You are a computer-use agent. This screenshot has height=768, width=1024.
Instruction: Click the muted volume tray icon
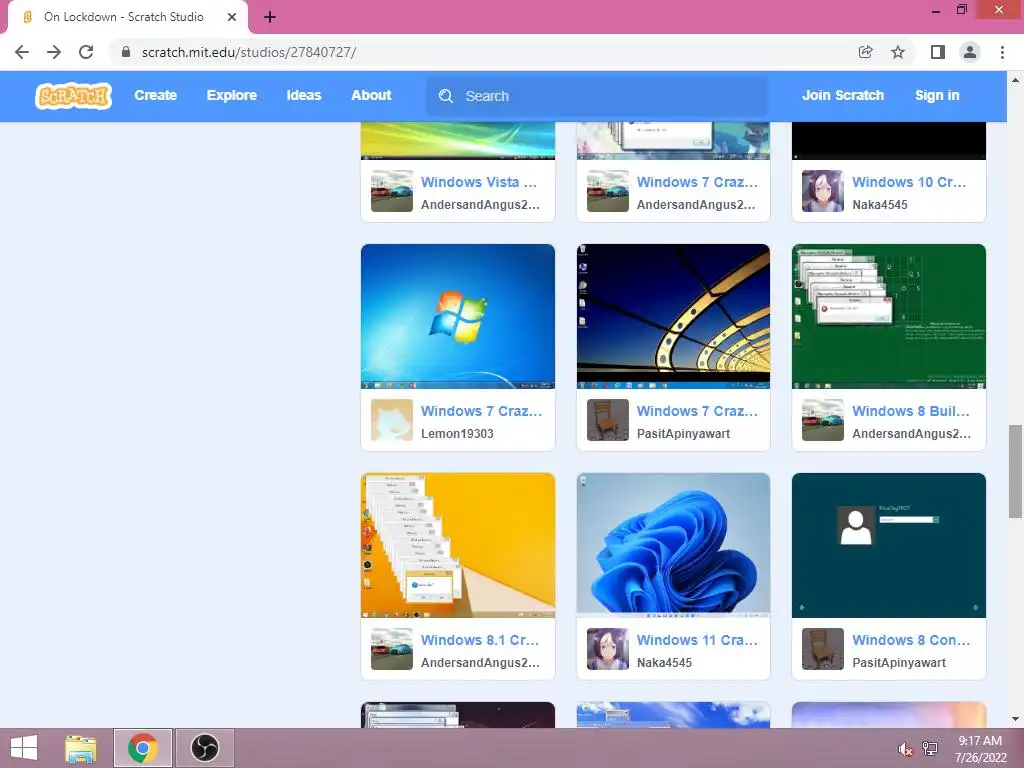[x=905, y=749]
